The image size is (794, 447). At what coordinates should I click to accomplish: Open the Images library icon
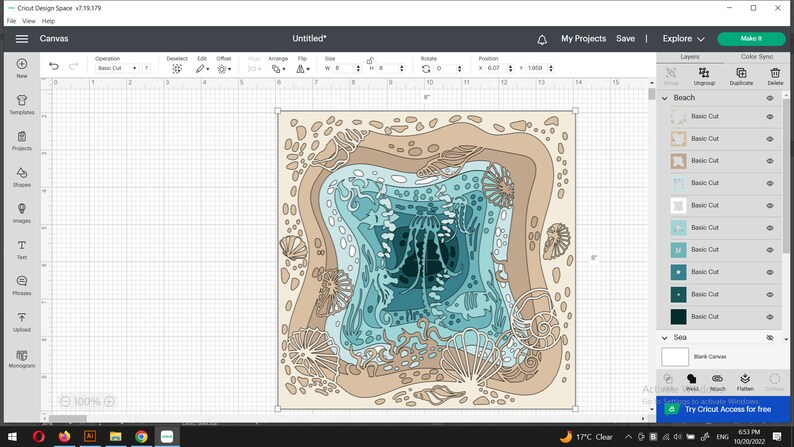(x=22, y=213)
